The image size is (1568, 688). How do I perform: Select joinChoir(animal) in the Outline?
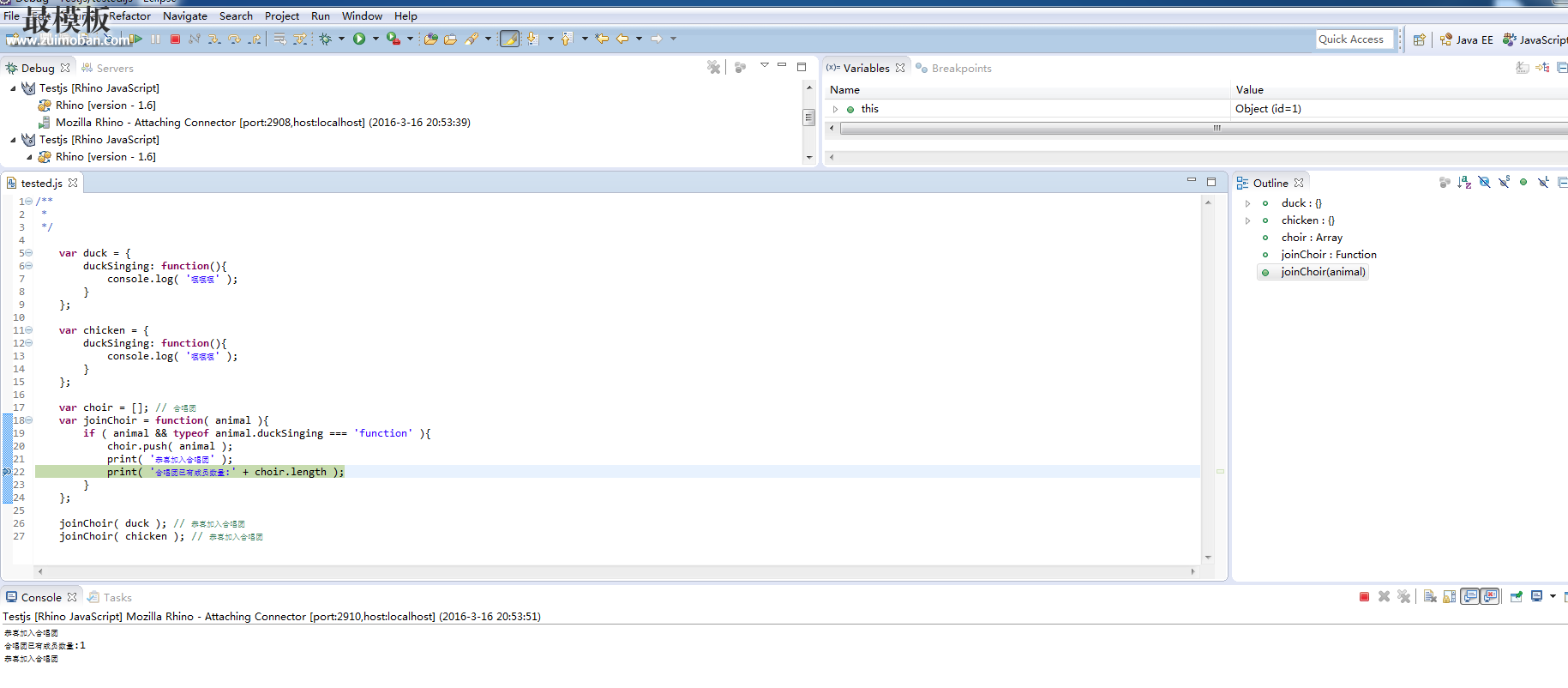(1322, 272)
